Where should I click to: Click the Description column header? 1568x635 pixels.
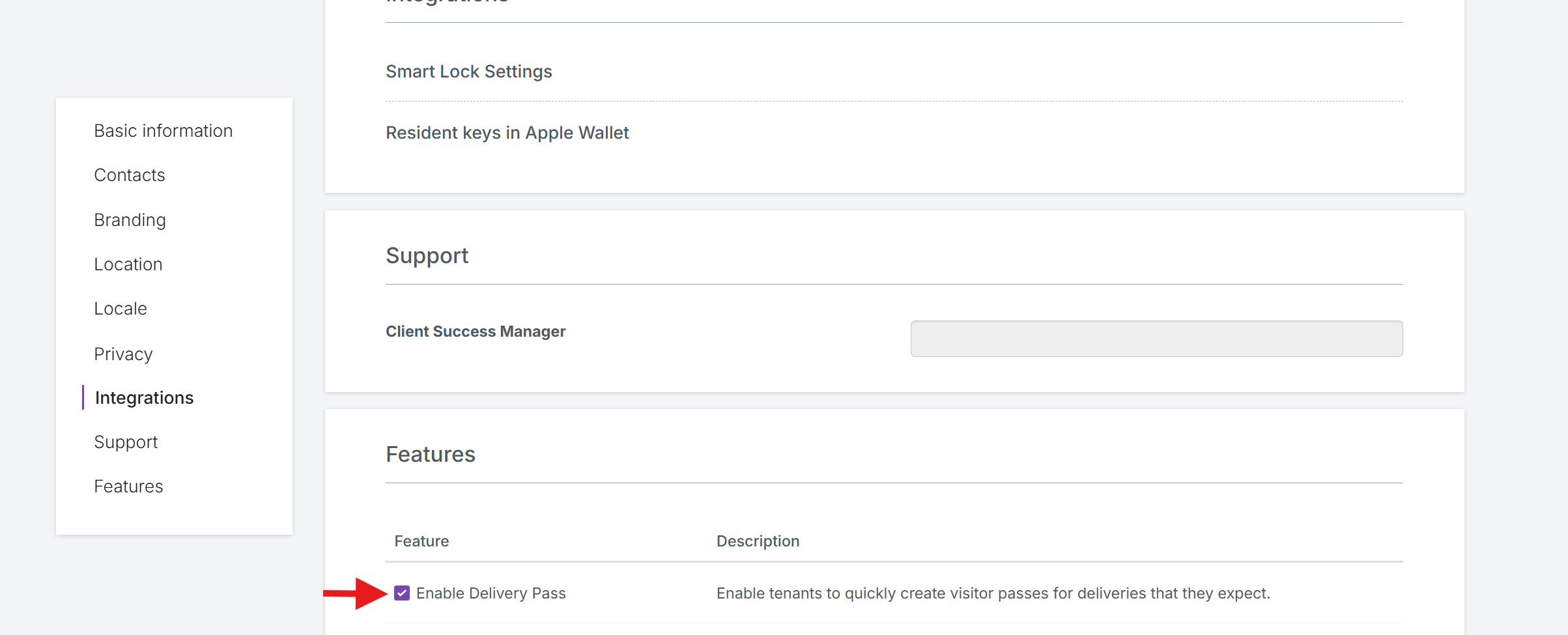tap(757, 541)
